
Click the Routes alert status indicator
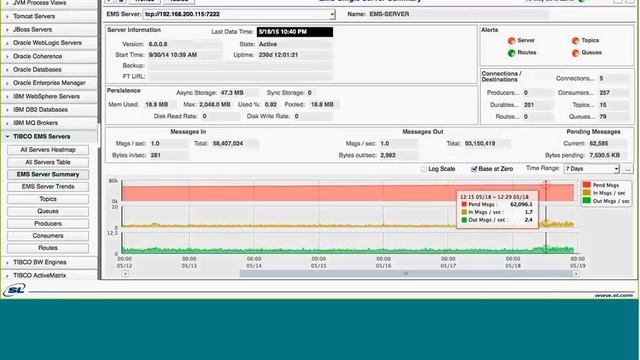click(511, 53)
